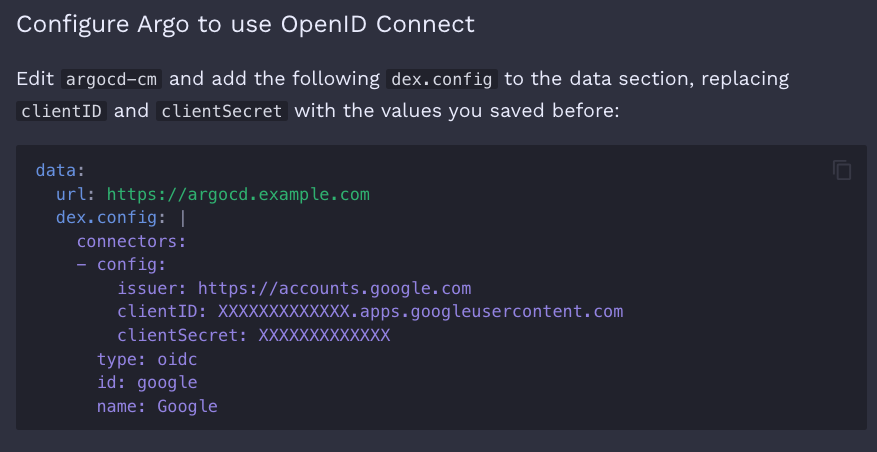877x452 pixels.
Task: Click the id: google line
Action: pos(147,383)
